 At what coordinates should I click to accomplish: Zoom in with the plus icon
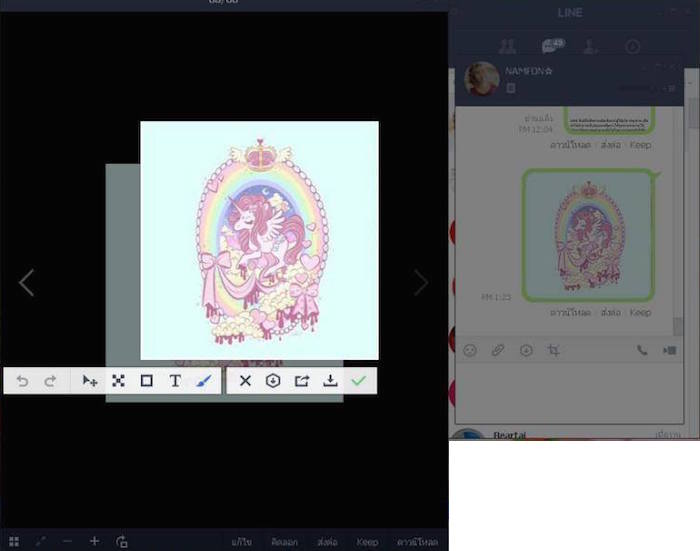point(94,542)
